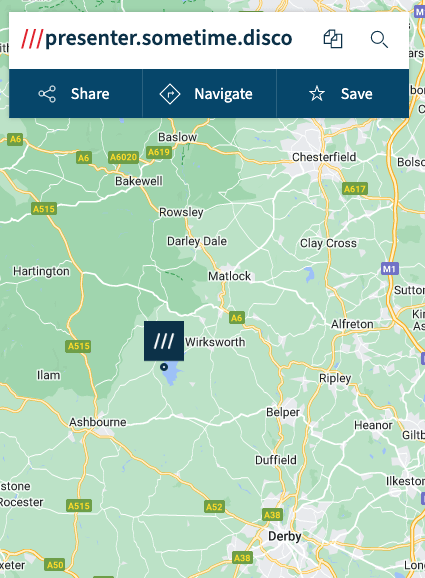Click the Wirksworth town label

tap(215, 342)
